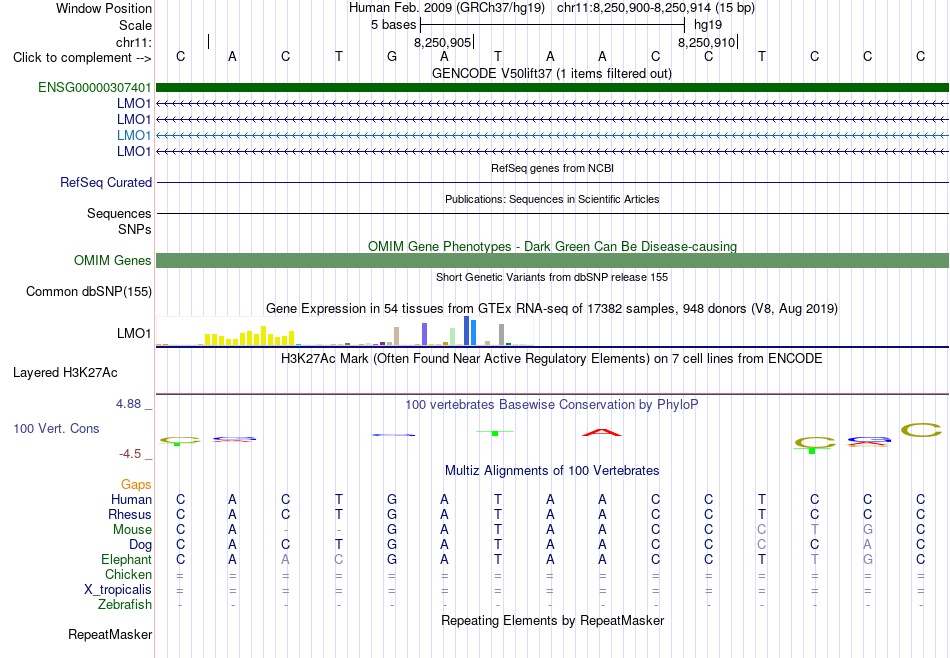Click the OMIM Gene Phenotypes title
The image size is (950, 658).
point(552,247)
